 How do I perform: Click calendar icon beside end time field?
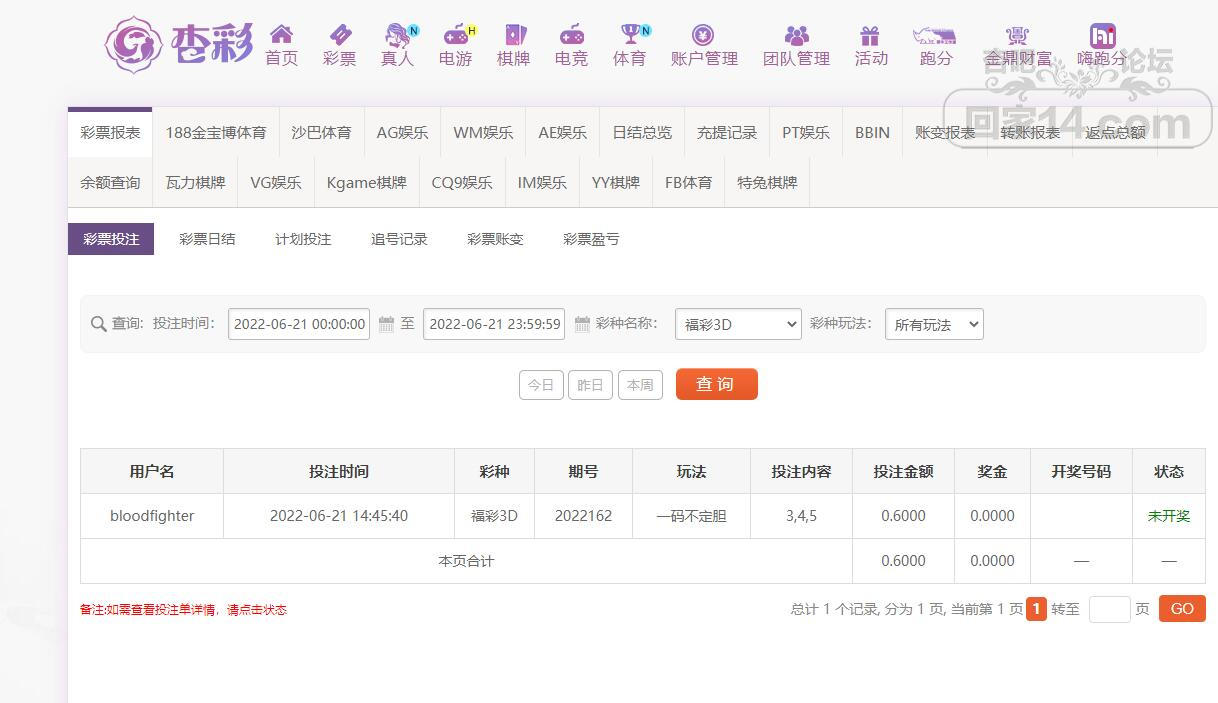pyautogui.click(x=581, y=324)
